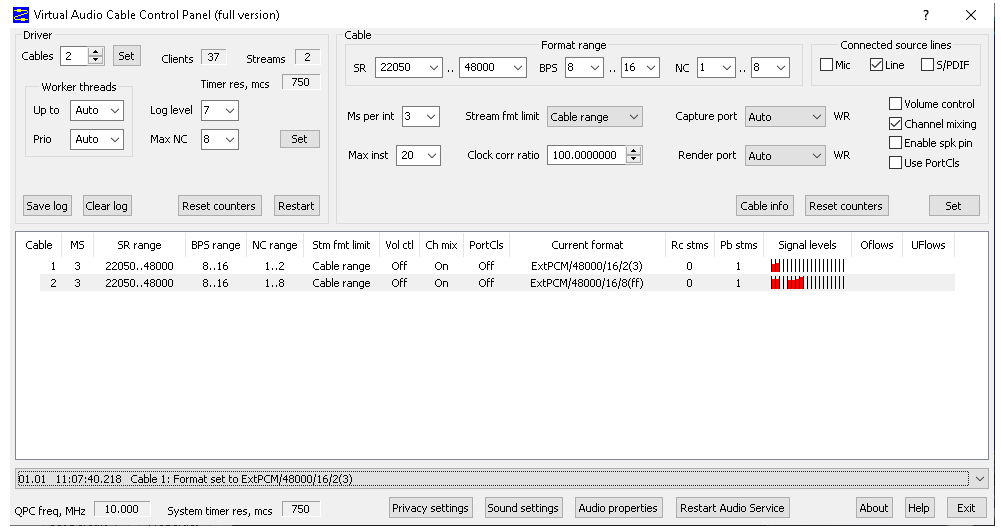This screenshot has width=1001, height=532.
Task: Click the Cables number input field
Action: pos(74,56)
